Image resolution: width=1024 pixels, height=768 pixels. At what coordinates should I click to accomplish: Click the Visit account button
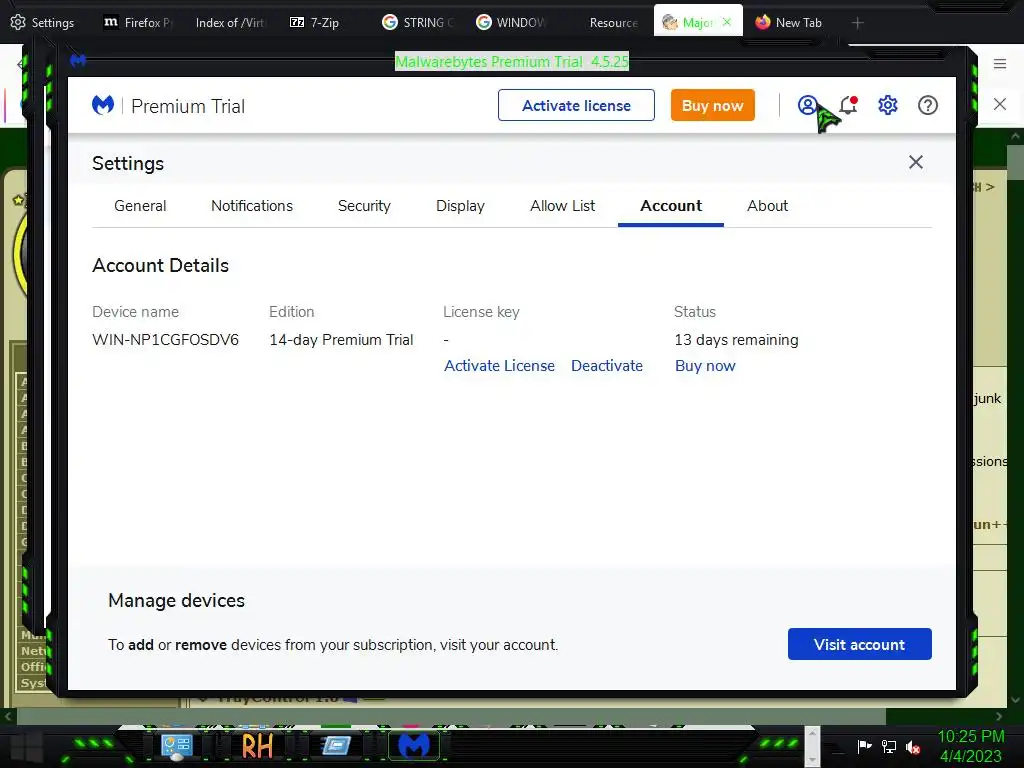[x=859, y=645]
